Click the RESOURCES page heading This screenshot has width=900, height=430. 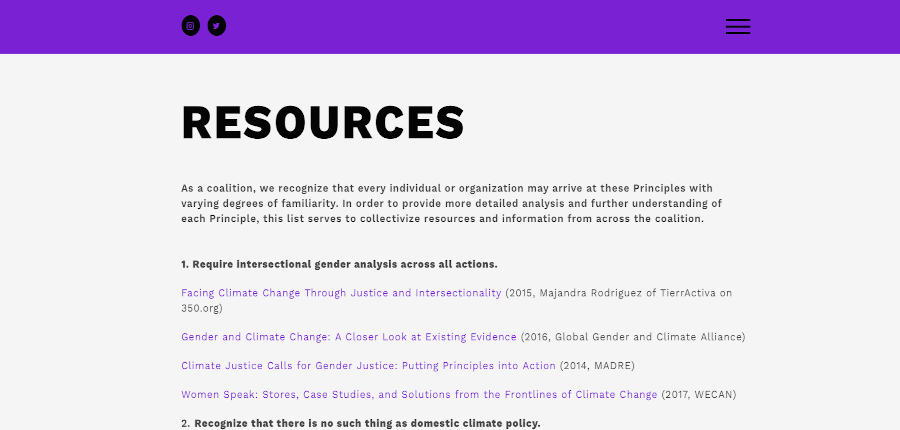[323, 123]
